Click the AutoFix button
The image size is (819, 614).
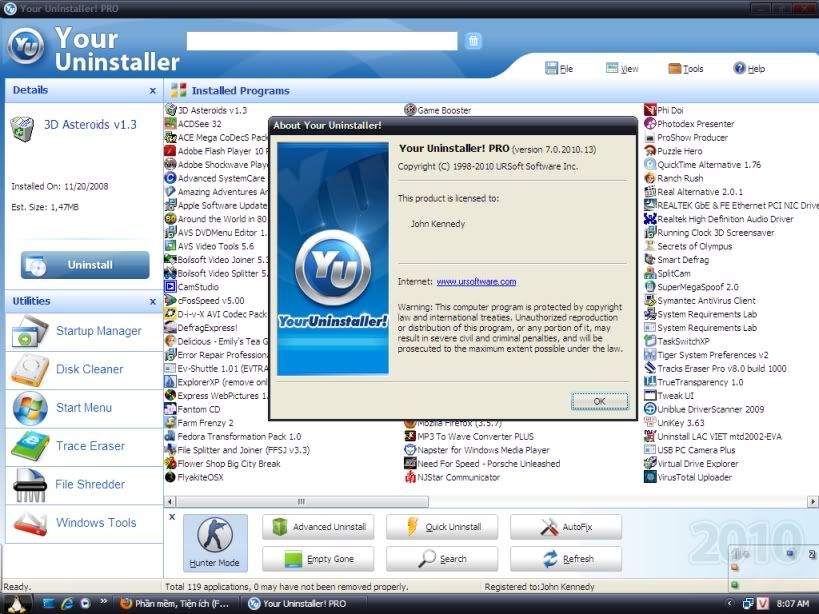(566, 527)
